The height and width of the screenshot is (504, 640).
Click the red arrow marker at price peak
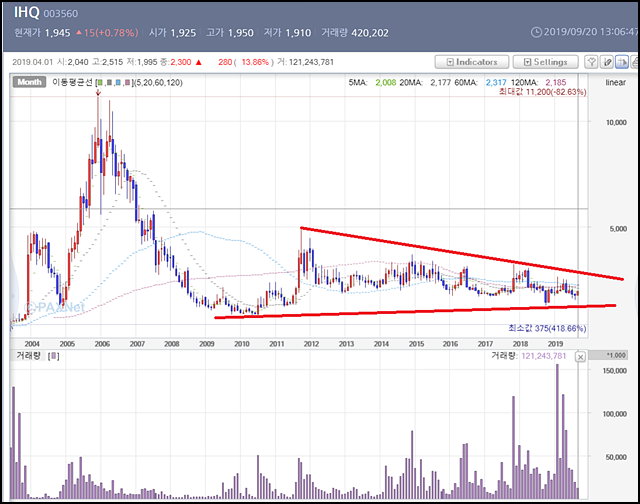[x=98, y=93]
